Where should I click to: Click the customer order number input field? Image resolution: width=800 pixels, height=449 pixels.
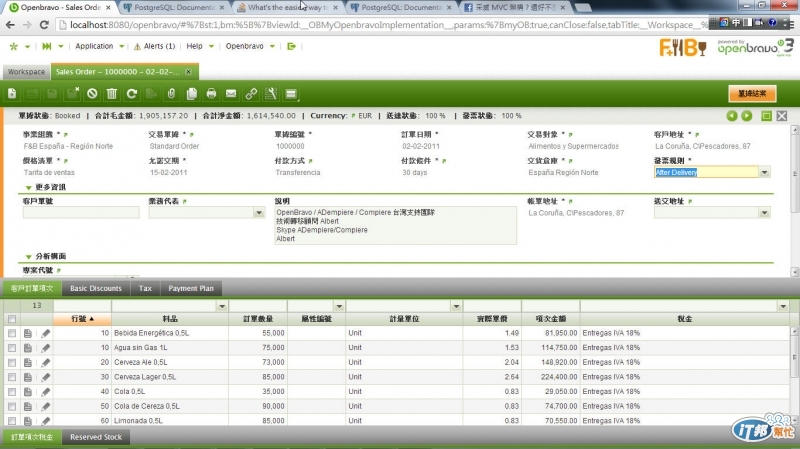coord(81,213)
